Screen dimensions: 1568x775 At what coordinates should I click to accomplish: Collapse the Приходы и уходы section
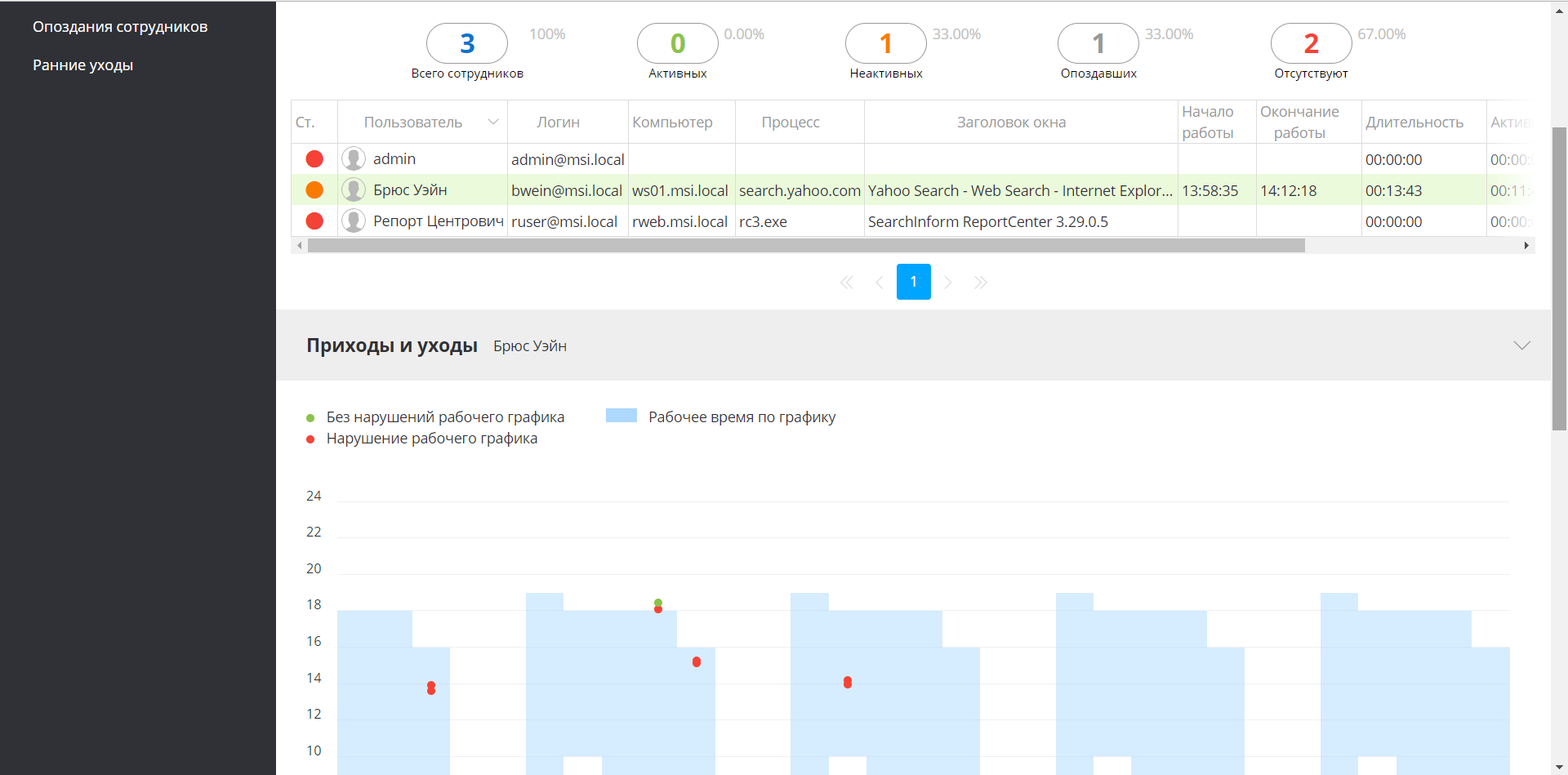1522,345
